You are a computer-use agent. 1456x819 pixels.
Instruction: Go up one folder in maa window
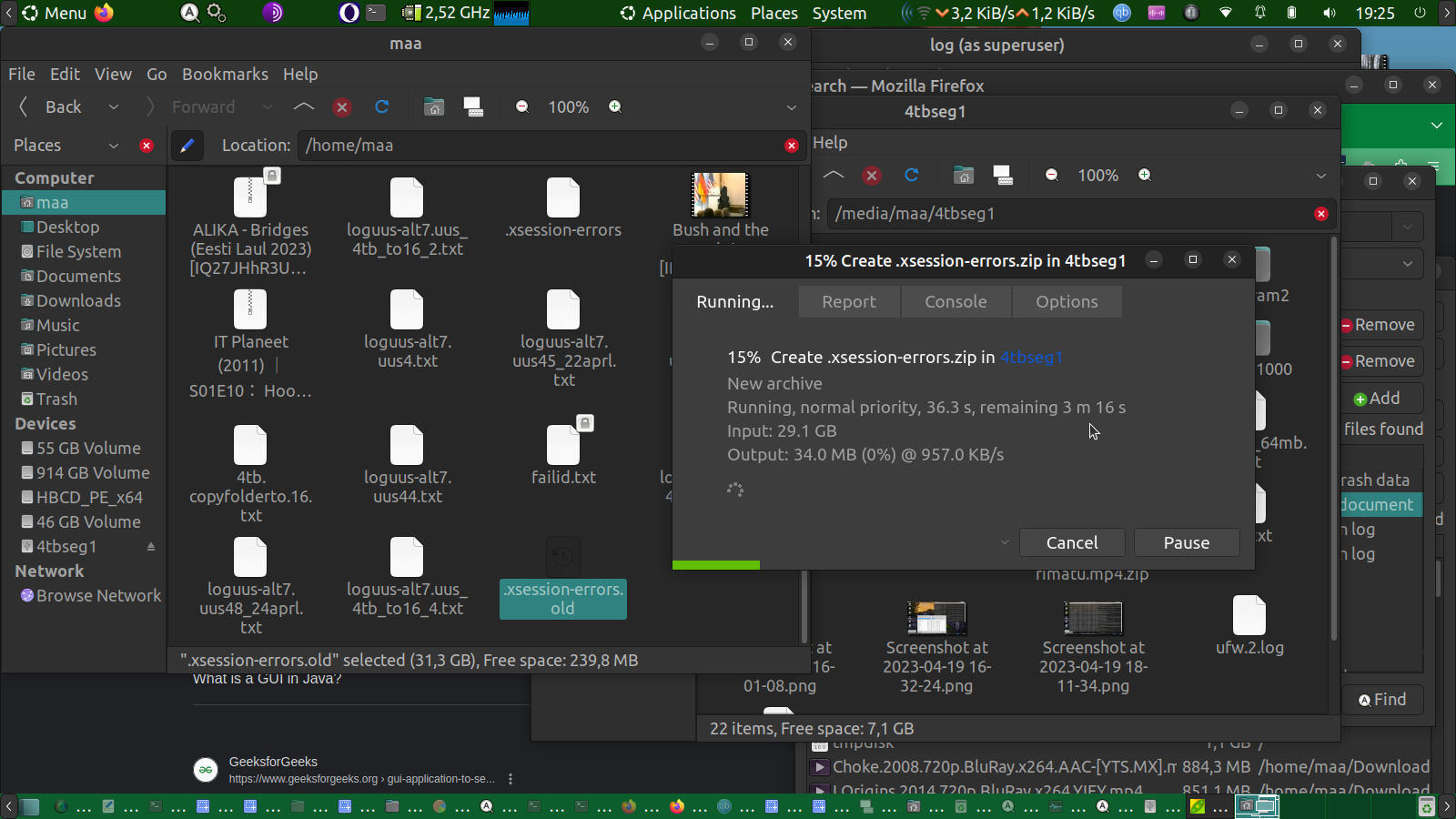coord(304,107)
